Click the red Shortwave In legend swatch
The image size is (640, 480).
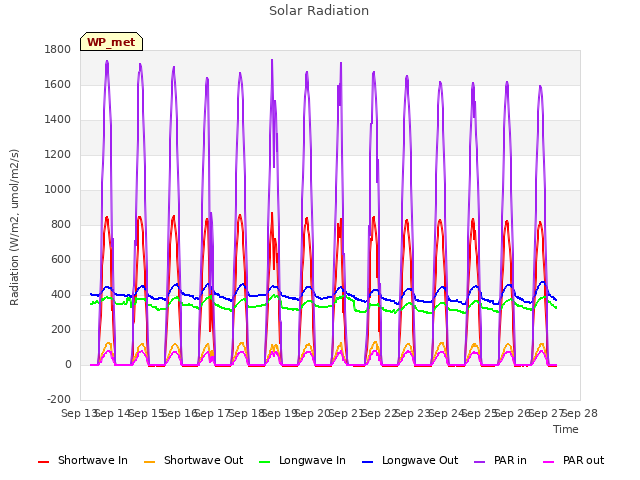coord(43,462)
